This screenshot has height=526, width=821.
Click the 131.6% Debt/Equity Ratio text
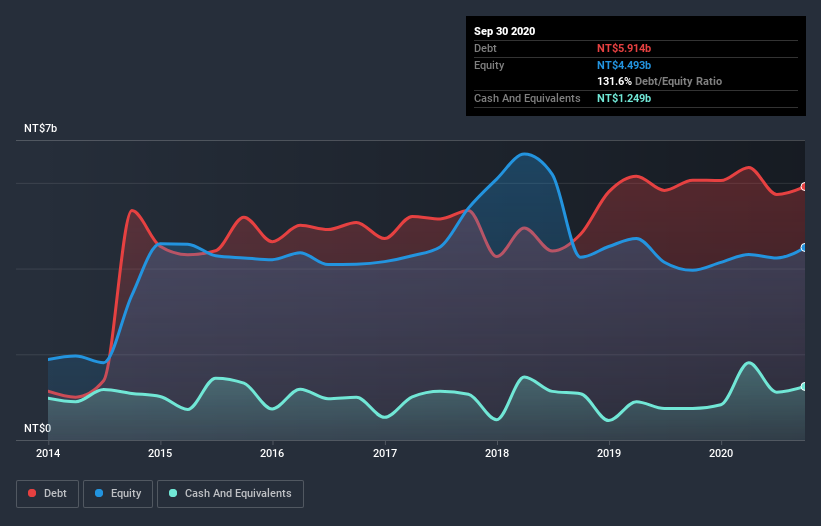660,82
